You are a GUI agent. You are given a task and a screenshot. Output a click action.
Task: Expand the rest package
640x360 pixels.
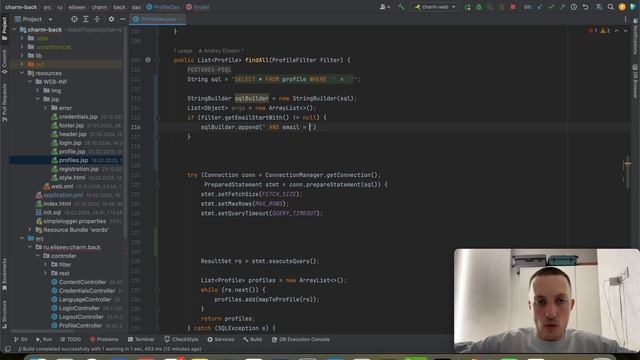click(45, 273)
